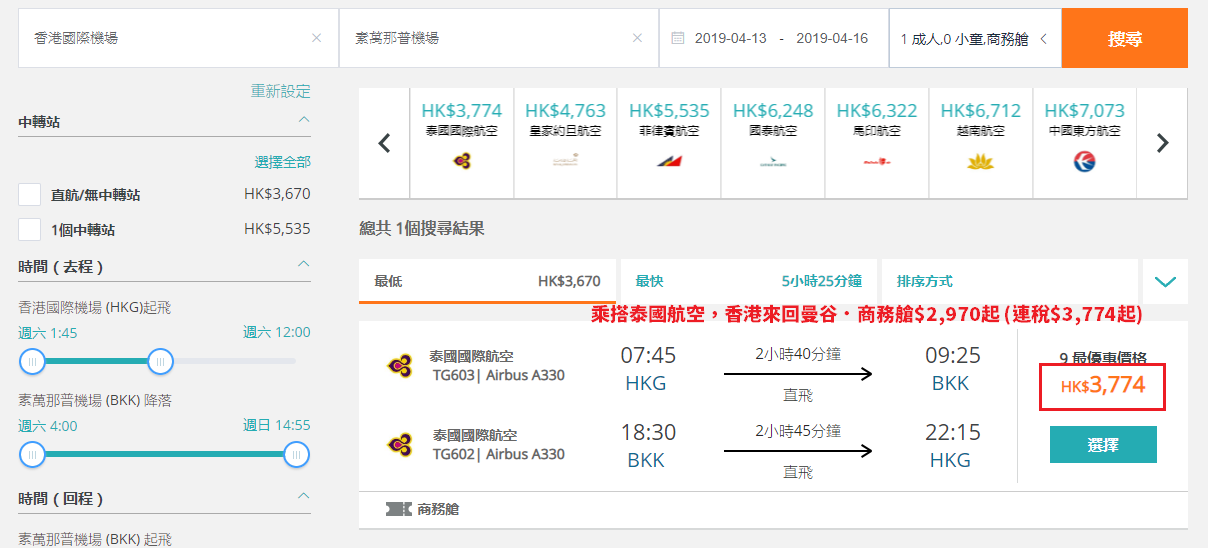Click the 07:45 departure time
This screenshot has height=548, width=1208.
click(648, 356)
